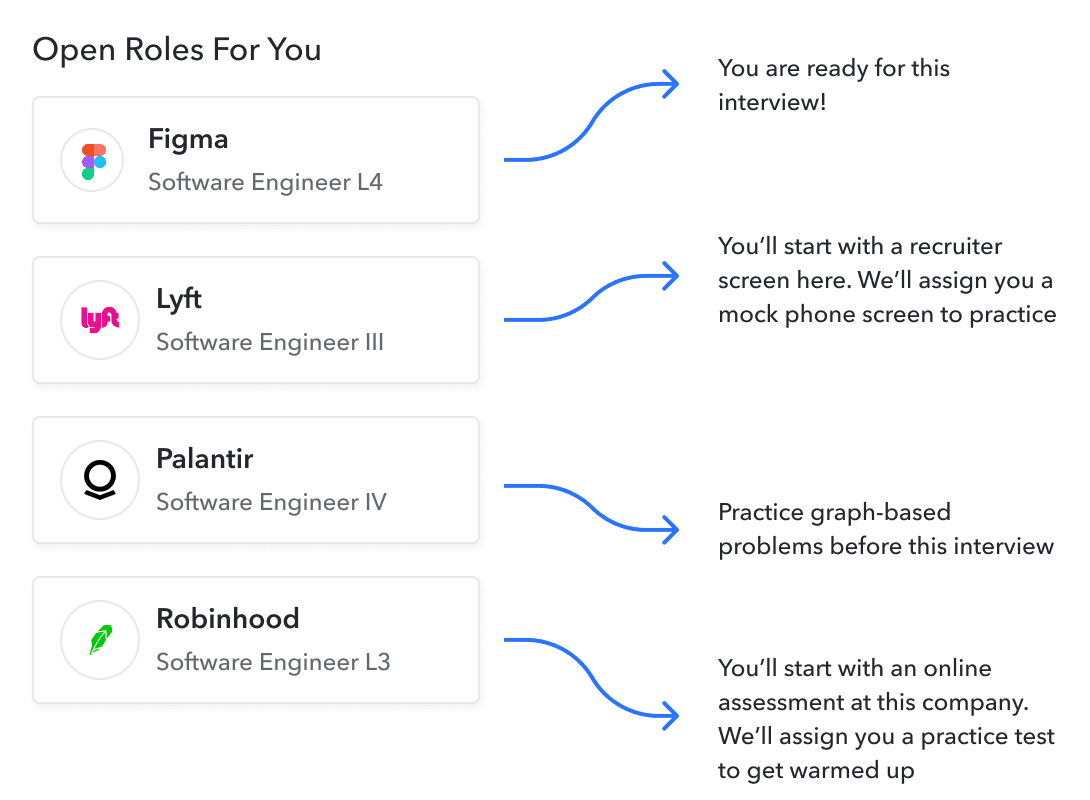Click the Figma card job title text
This screenshot has height=800, width=1090.
coord(265,182)
